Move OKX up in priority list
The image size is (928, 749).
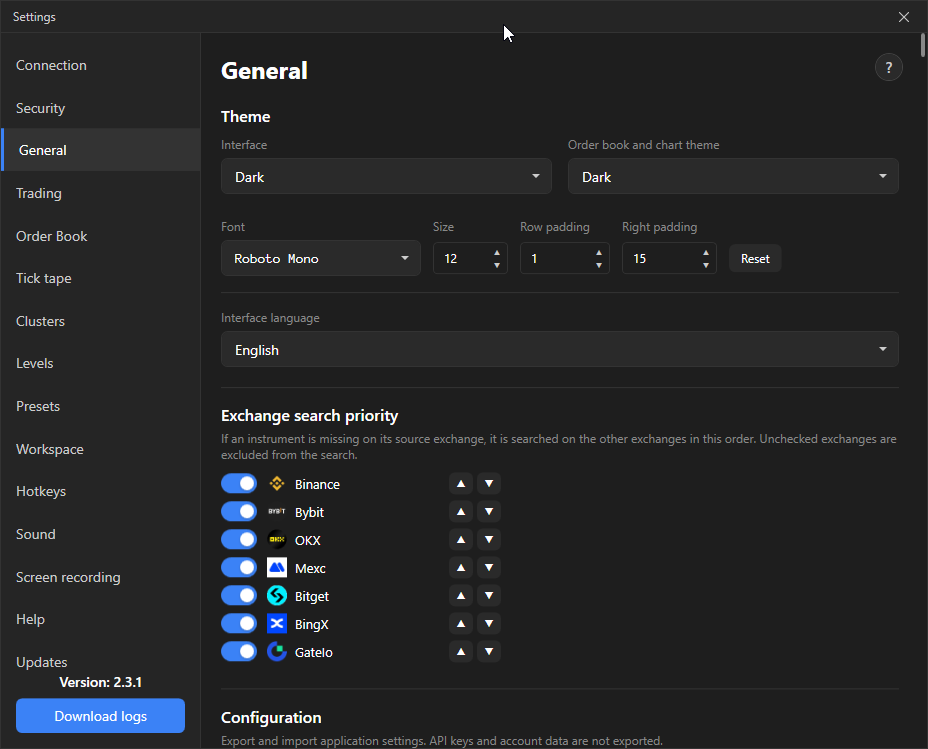tap(460, 540)
